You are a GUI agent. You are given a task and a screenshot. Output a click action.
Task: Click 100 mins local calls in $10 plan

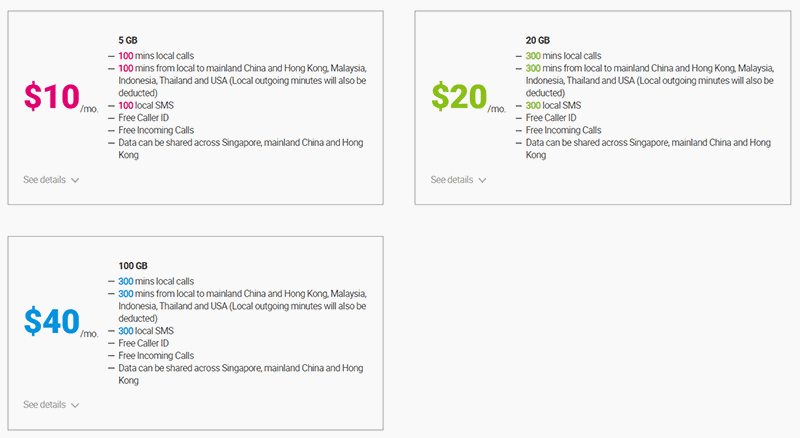156,56
